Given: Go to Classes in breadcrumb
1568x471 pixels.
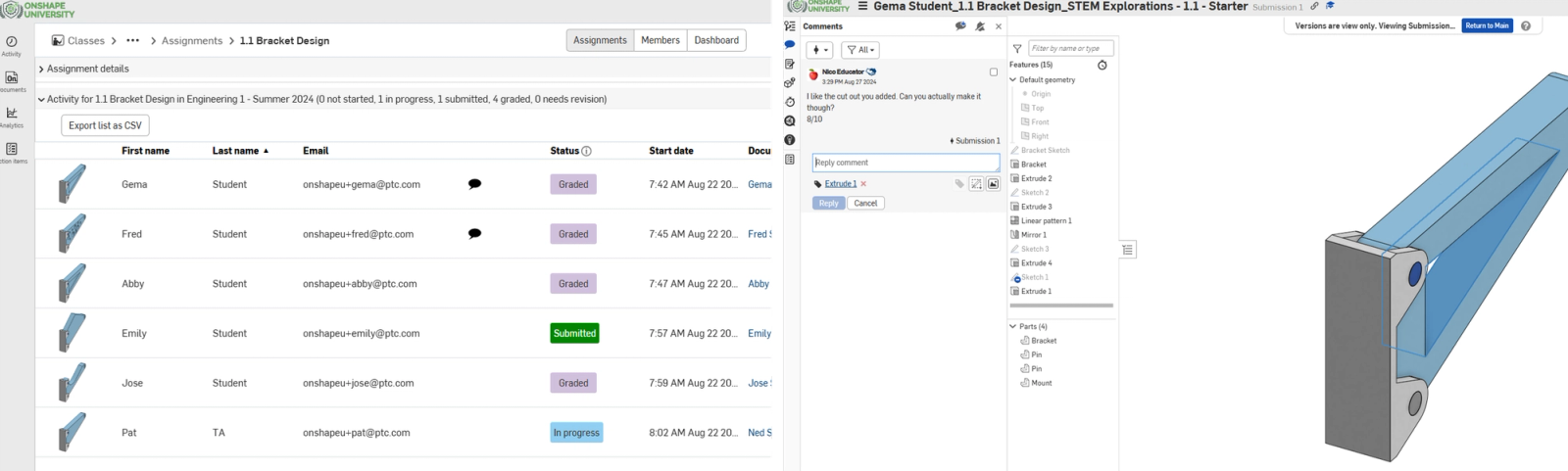Looking at the screenshot, I should pyautogui.click(x=86, y=40).
